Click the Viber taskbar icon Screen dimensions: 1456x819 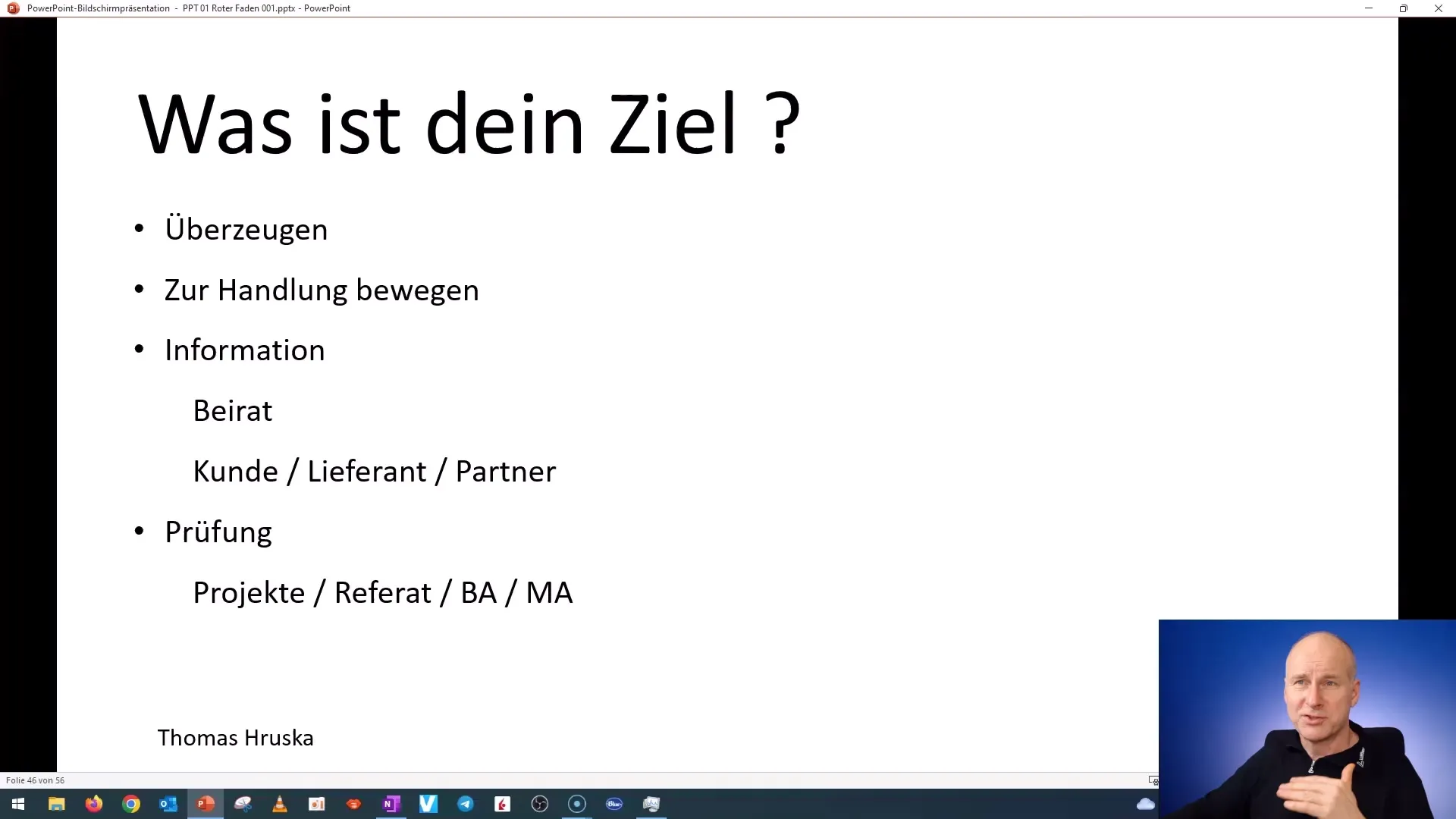[x=427, y=803]
